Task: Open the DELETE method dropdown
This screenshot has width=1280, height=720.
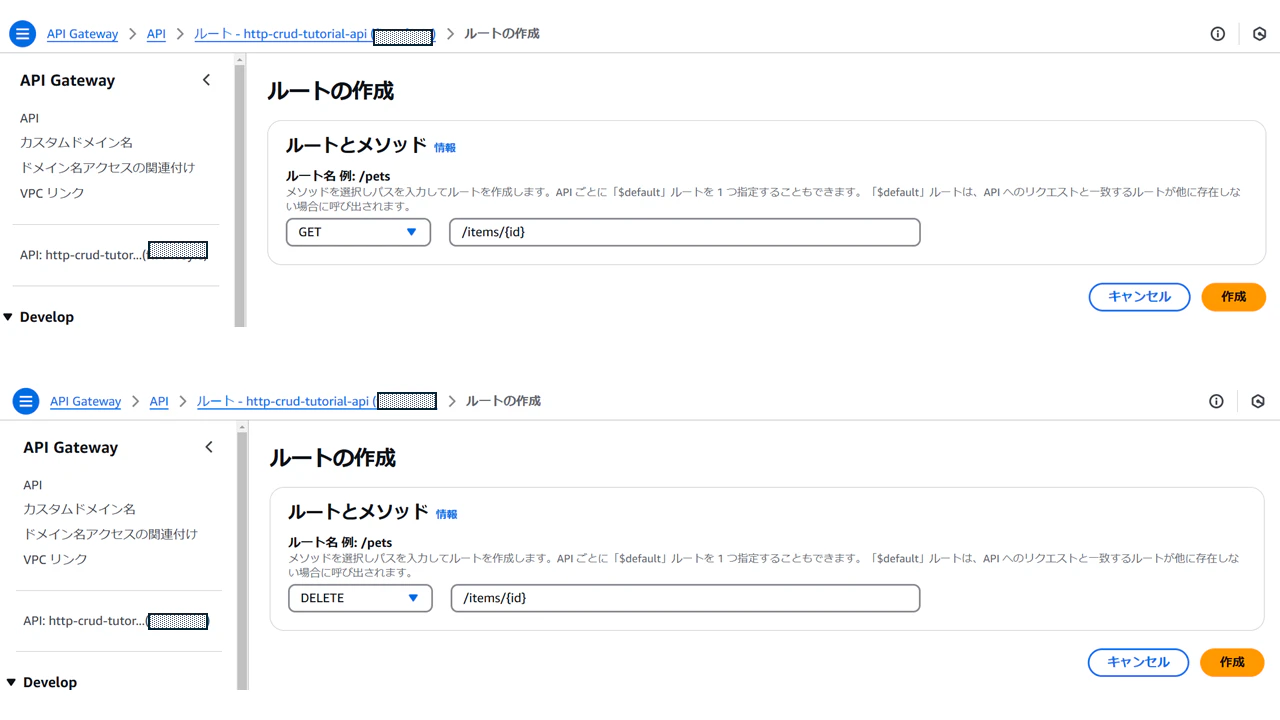Action: (360, 598)
